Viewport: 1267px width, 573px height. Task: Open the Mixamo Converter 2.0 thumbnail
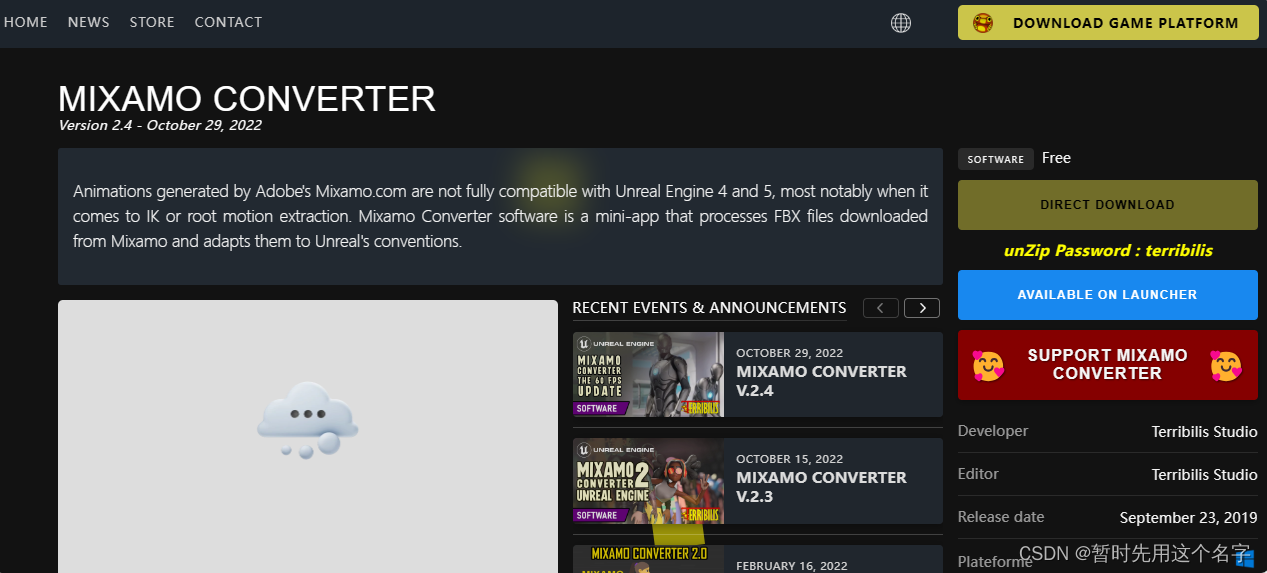point(648,559)
